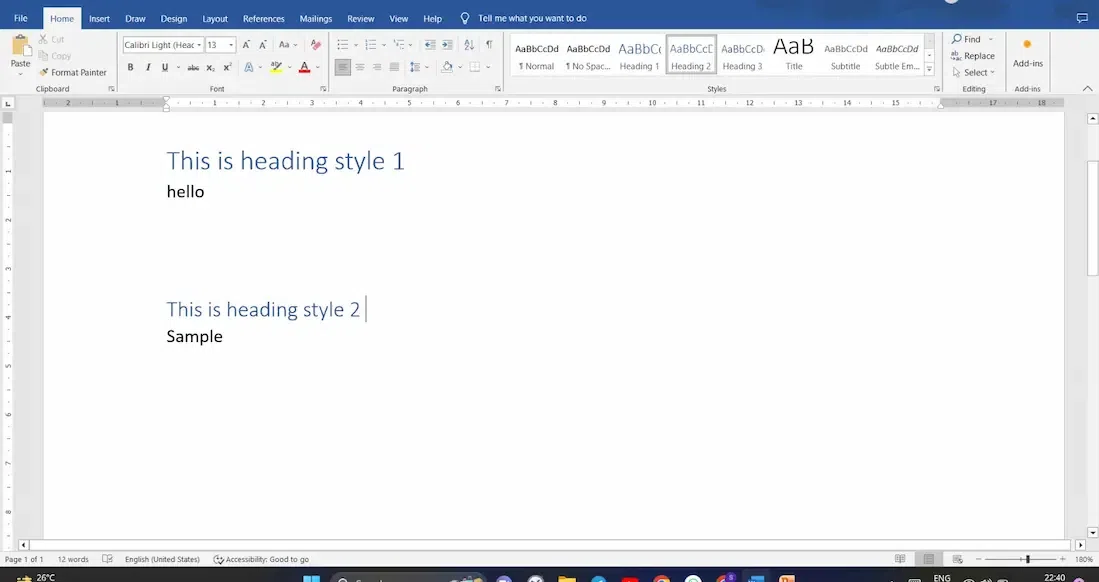1099x582 pixels.
Task: Switch to the Layout tab
Action: [x=214, y=19]
